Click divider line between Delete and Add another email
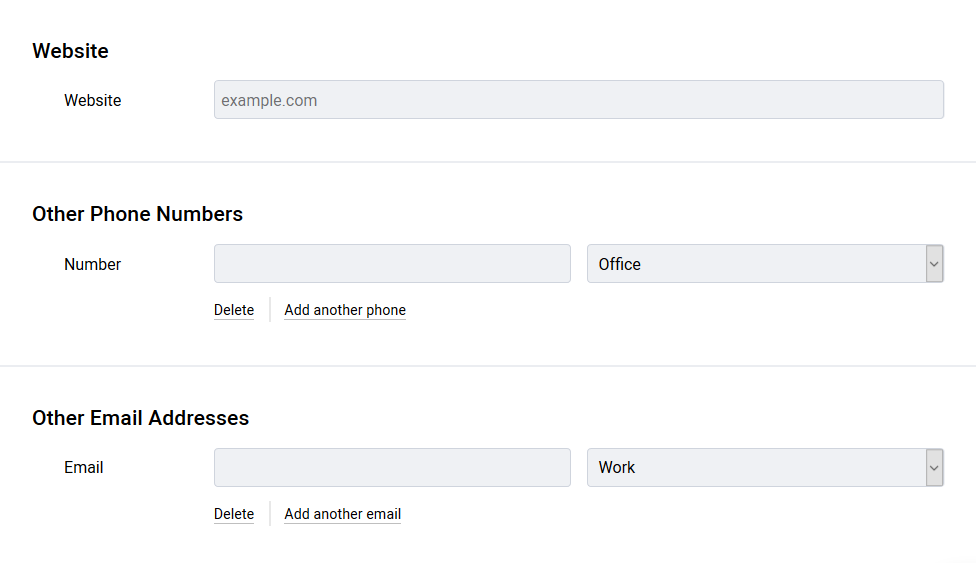The height and width of the screenshot is (563, 976). pos(270,514)
